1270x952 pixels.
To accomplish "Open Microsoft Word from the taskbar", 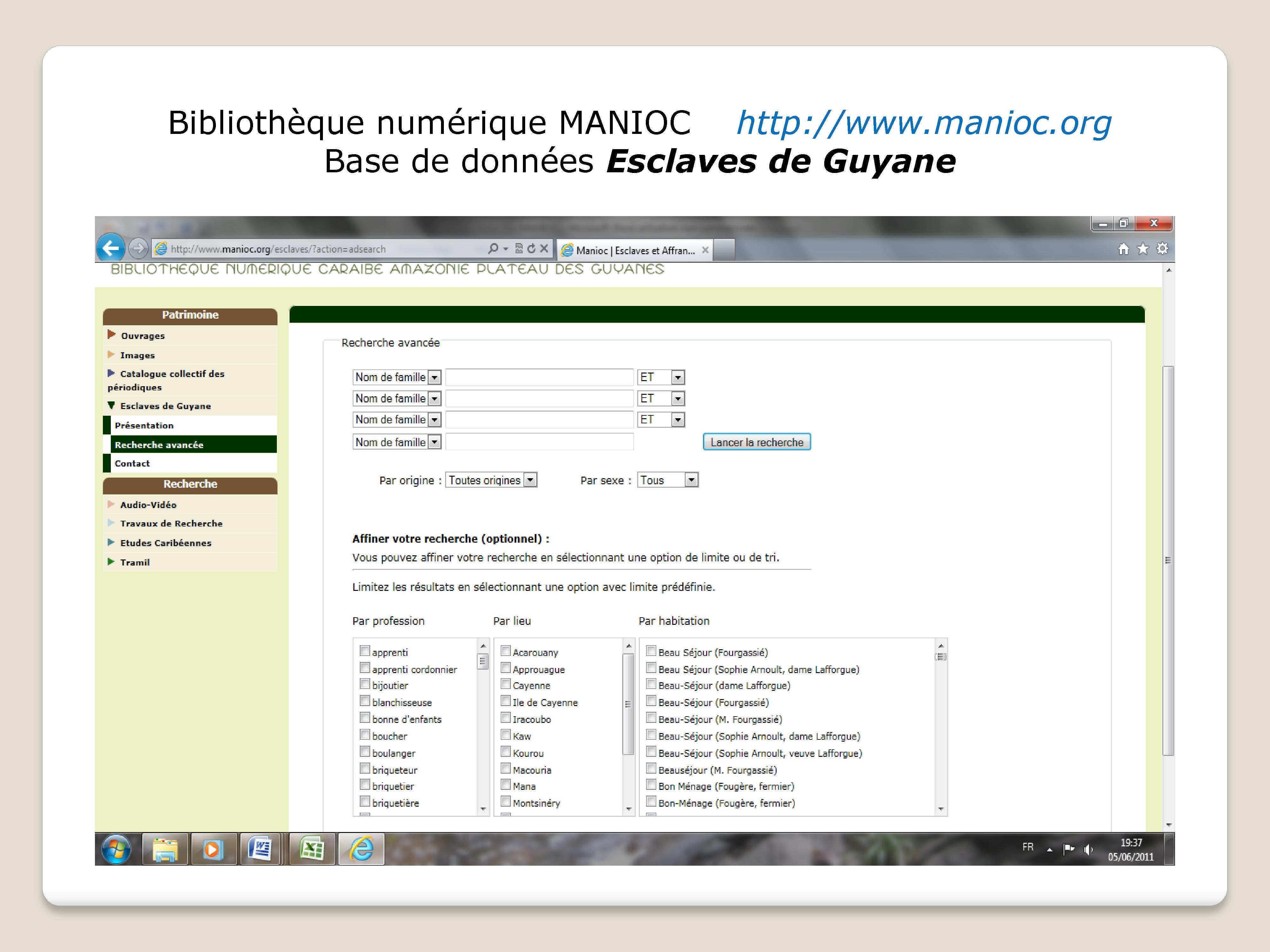I will 260,849.
